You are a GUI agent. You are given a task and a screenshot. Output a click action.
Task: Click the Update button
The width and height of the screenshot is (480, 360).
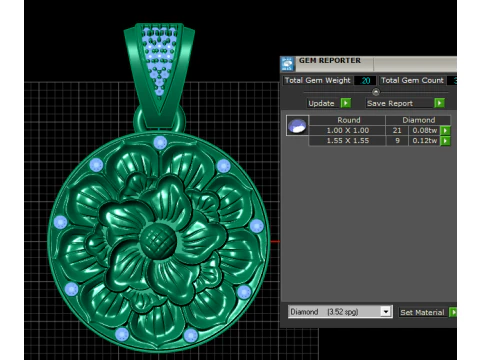[x=321, y=103]
